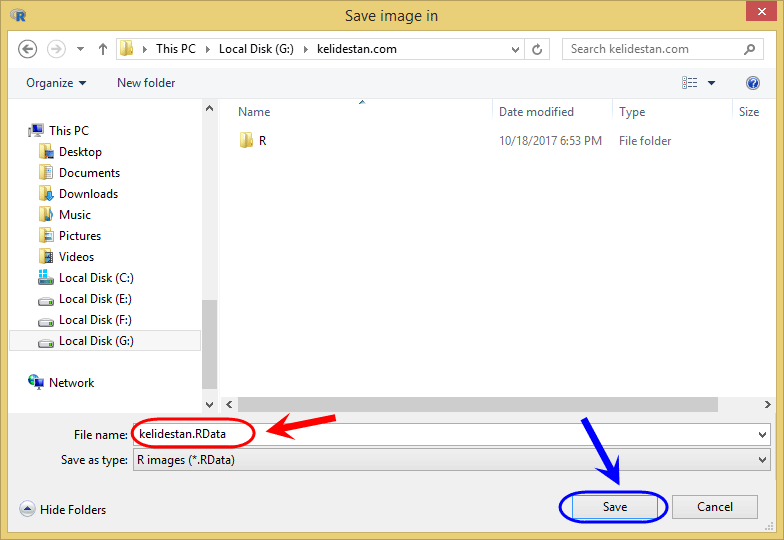Open the Save as type combo box
This screenshot has width=784, height=540.
[451, 460]
